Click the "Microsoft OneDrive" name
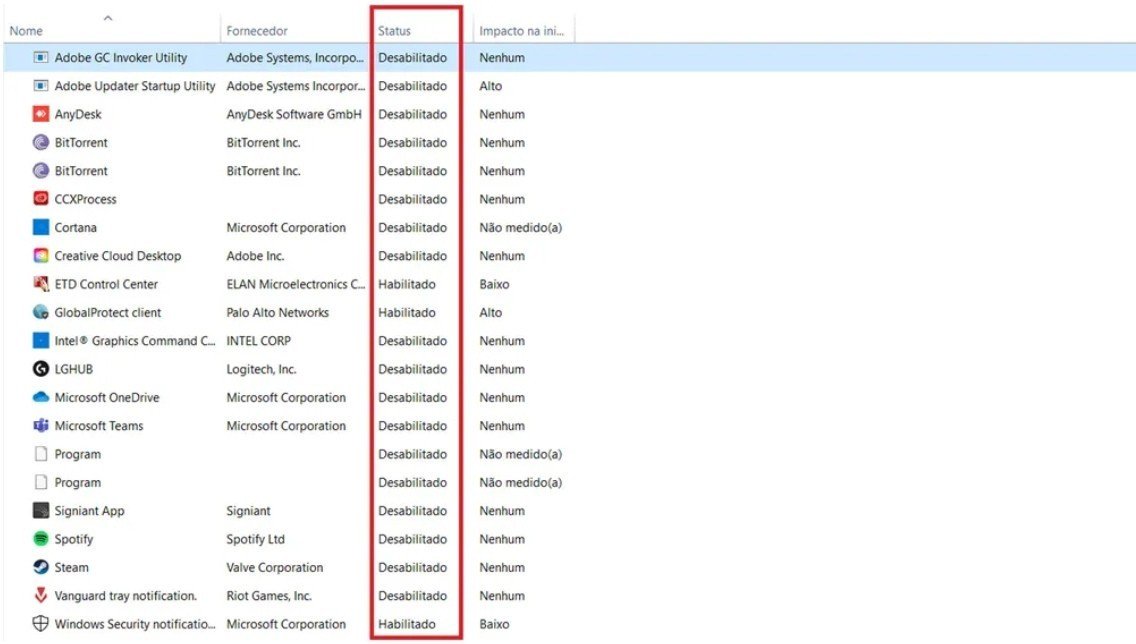The image size is (1136, 644). click(x=107, y=397)
